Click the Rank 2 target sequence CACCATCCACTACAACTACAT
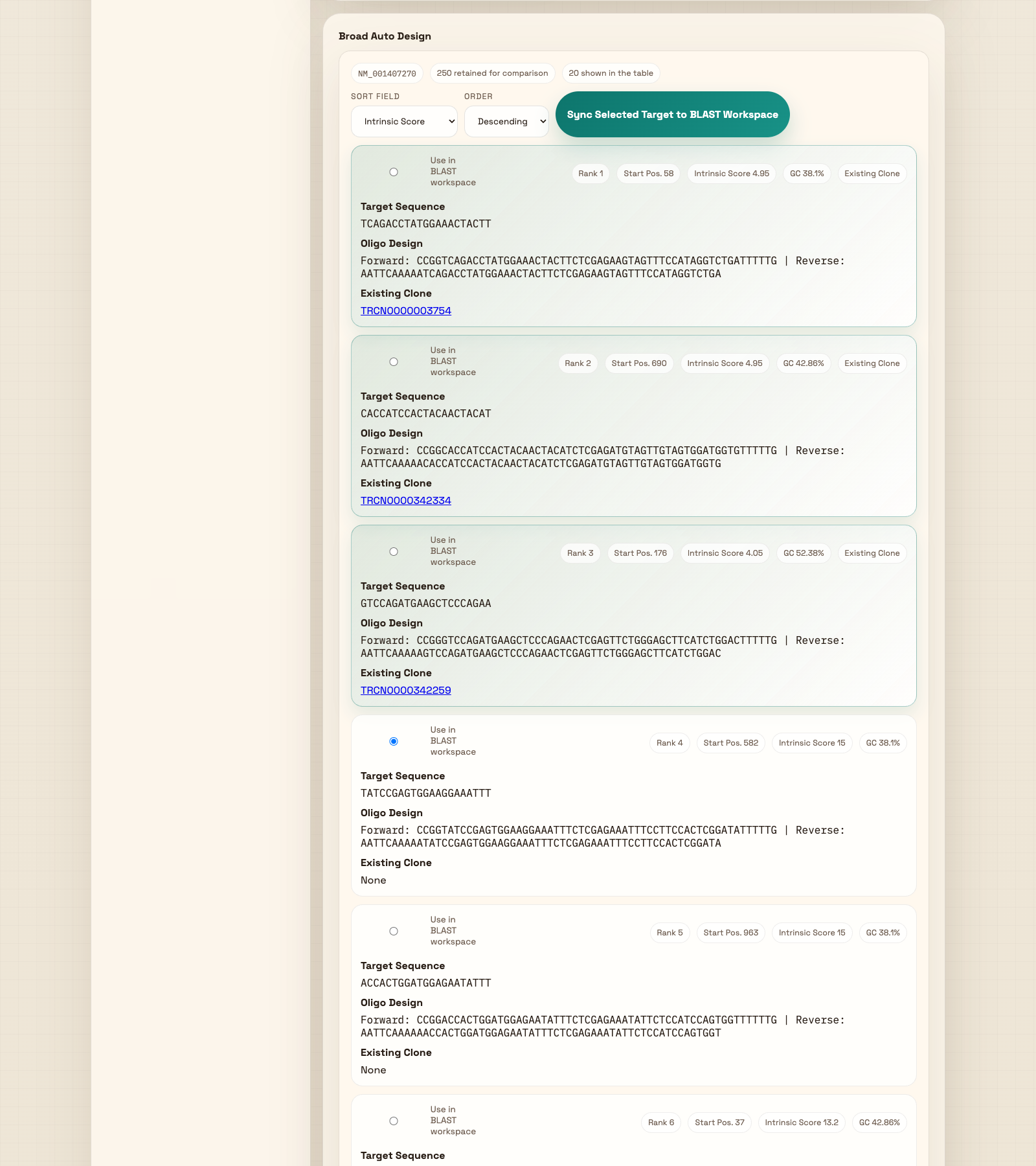The width and height of the screenshot is (1036, 1166). (426, 414)
